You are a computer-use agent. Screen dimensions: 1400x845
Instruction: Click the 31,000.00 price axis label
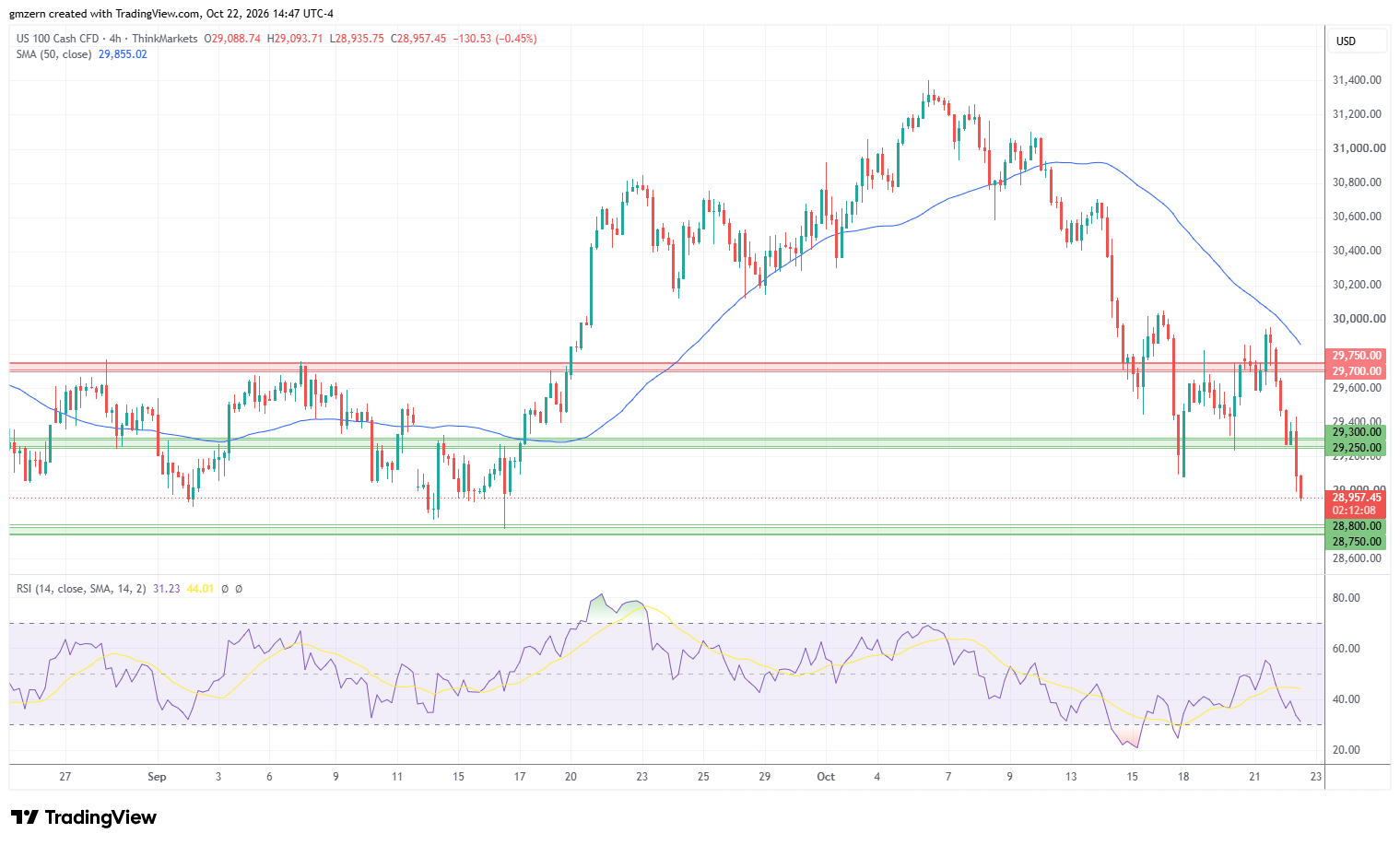pyautogui.click(x=1359, y=148)
